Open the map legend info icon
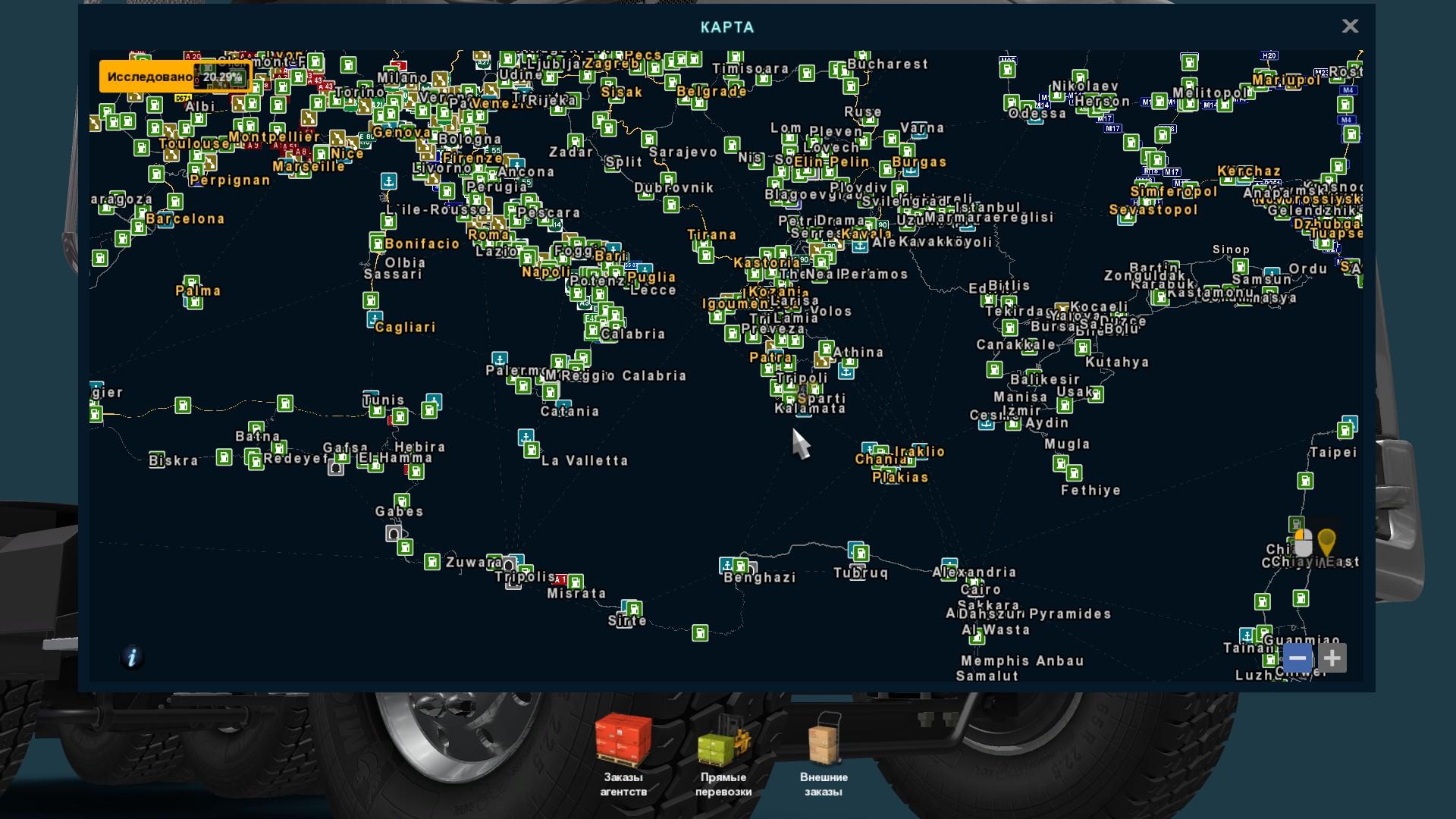The image size is (1456, 819). 132,657
